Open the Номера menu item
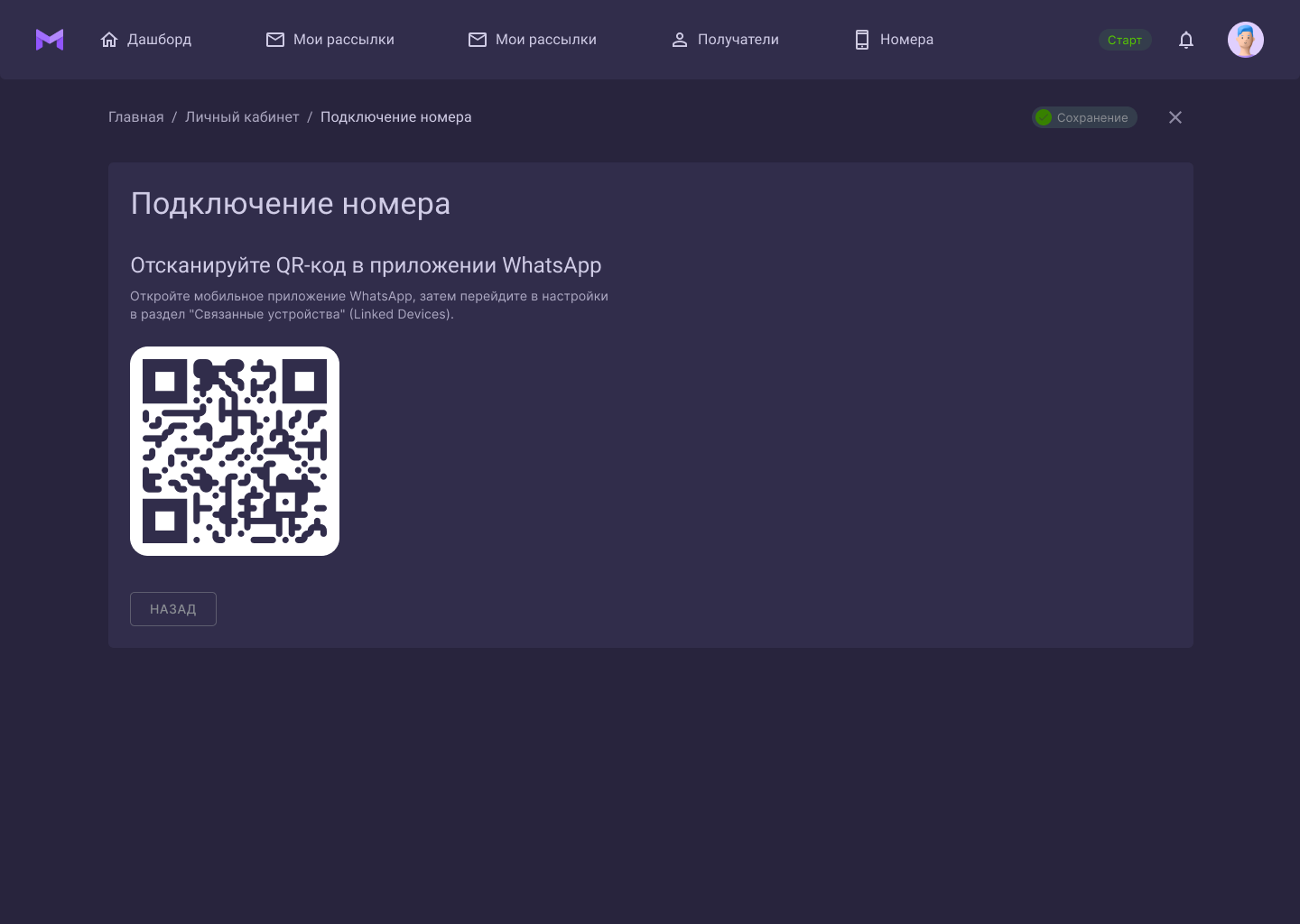This screenshot has width=1300, height=924. (906, 40)
